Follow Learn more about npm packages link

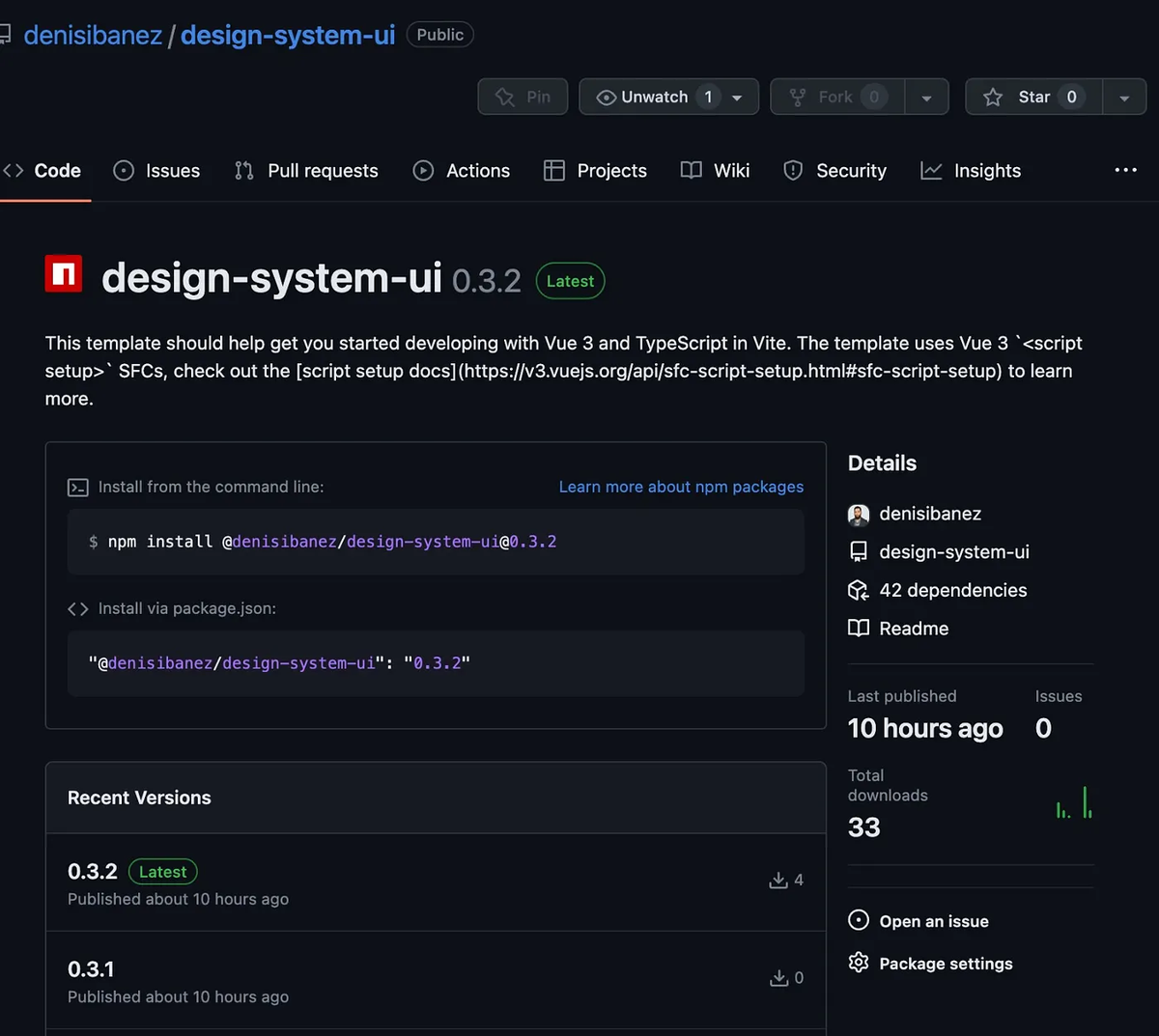point(681,487)
